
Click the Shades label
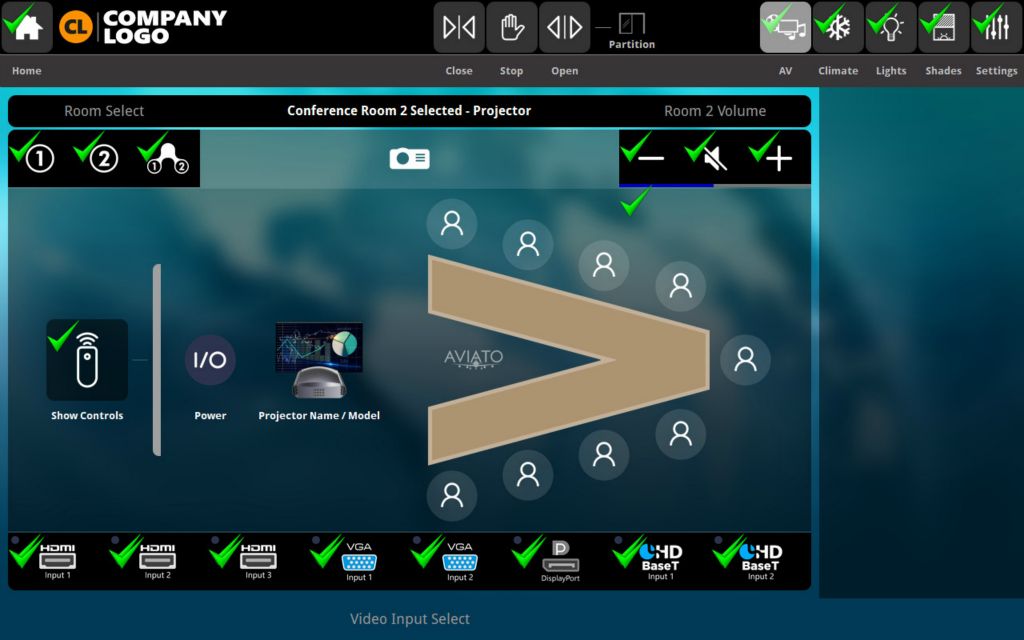tap(944, 71)
